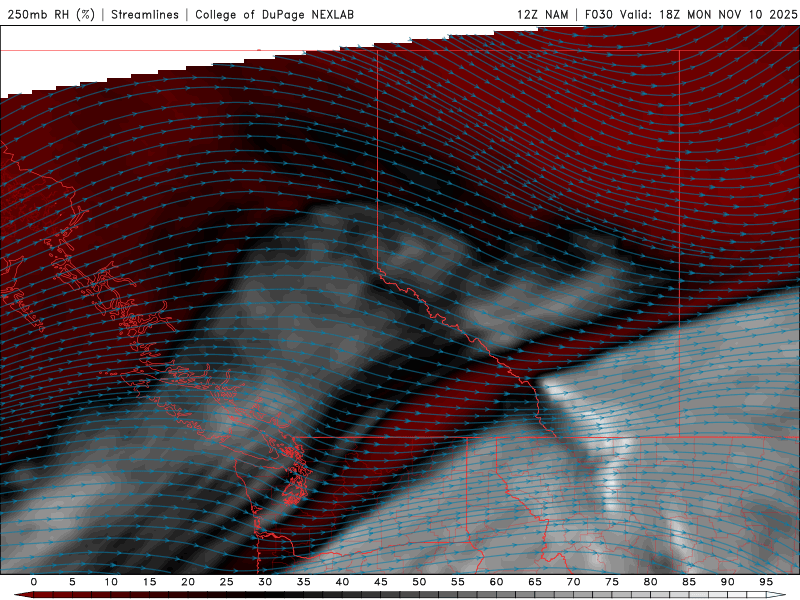800x600 pixels.
Task: Click the 5 value on the colorbar scale
Action: tap(72, 582)
